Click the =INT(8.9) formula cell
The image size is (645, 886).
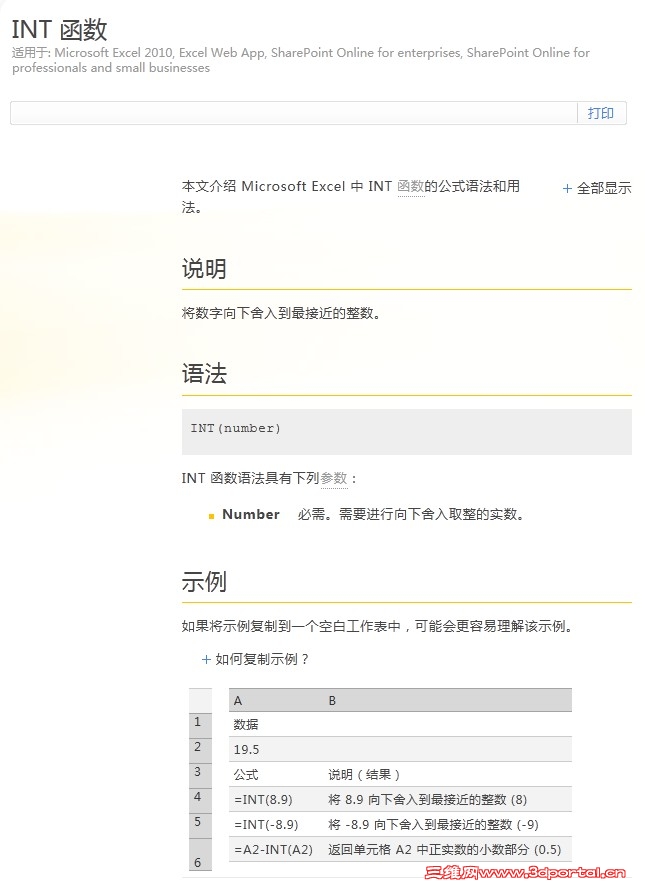pyautogui.click(x=263, y=800)
